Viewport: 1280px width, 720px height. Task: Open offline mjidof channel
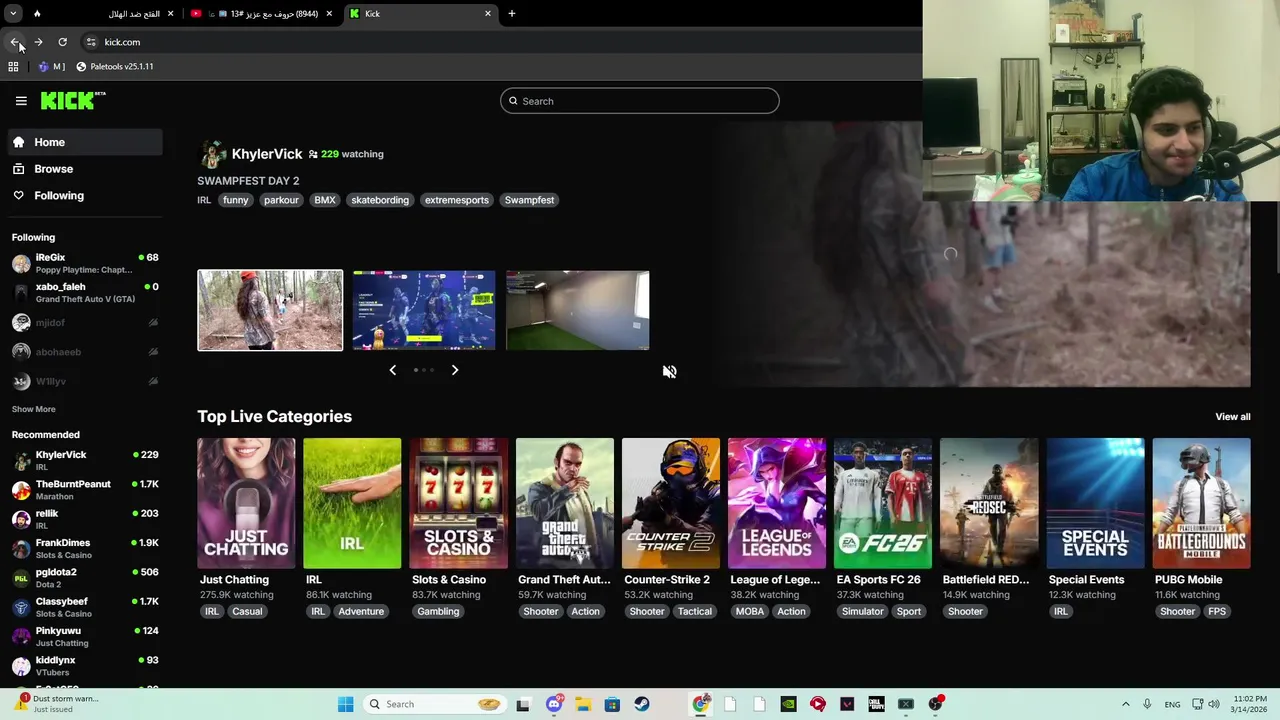86,322
